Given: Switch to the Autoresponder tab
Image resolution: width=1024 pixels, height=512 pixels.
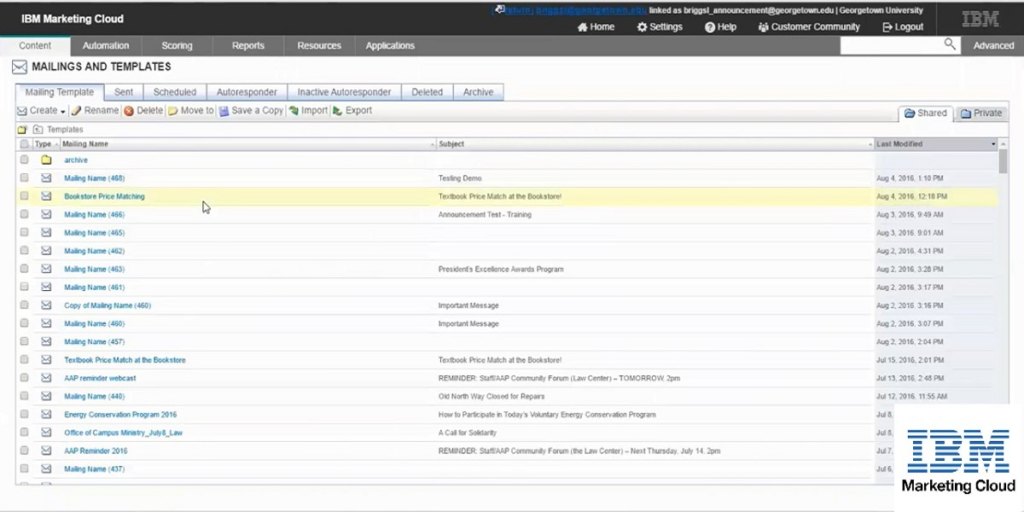Looking at the screenshot, I should coord(247,92).
